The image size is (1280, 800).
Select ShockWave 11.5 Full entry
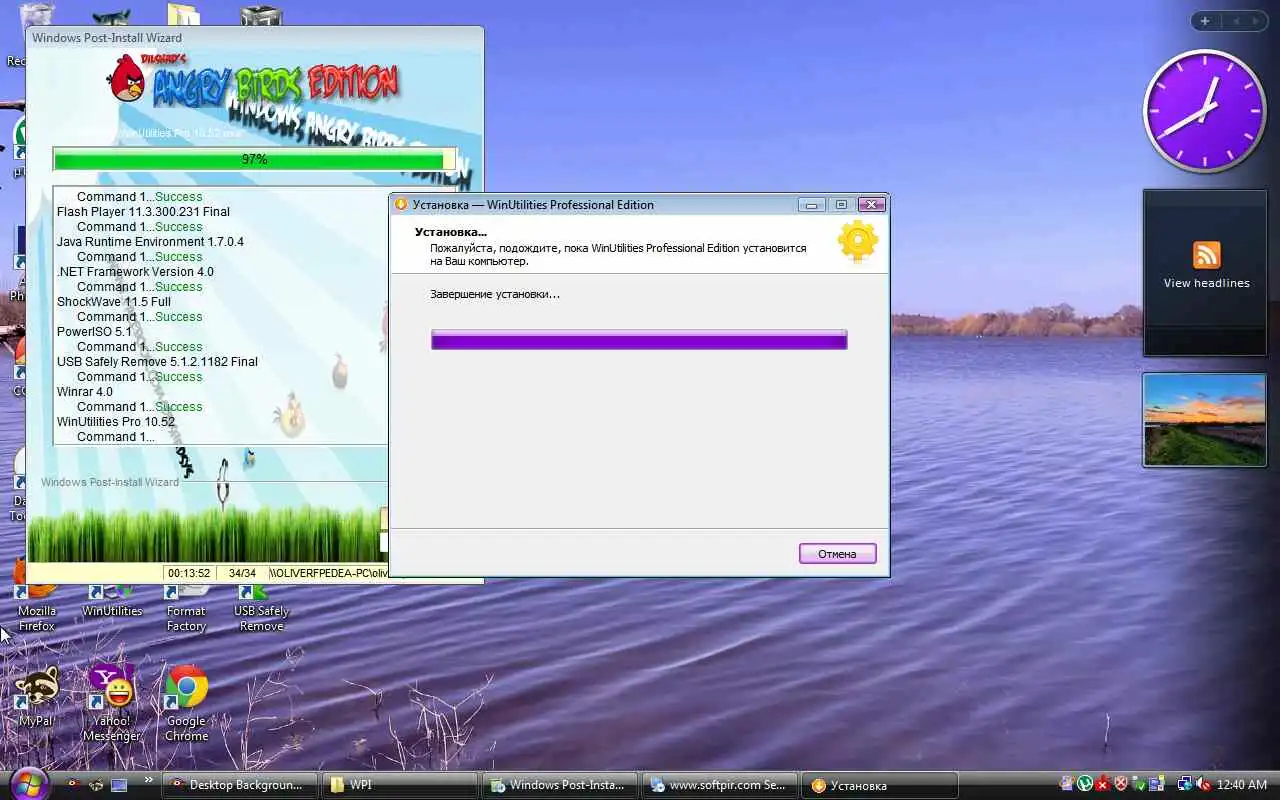pyautogui.click(x=114, y=302)
